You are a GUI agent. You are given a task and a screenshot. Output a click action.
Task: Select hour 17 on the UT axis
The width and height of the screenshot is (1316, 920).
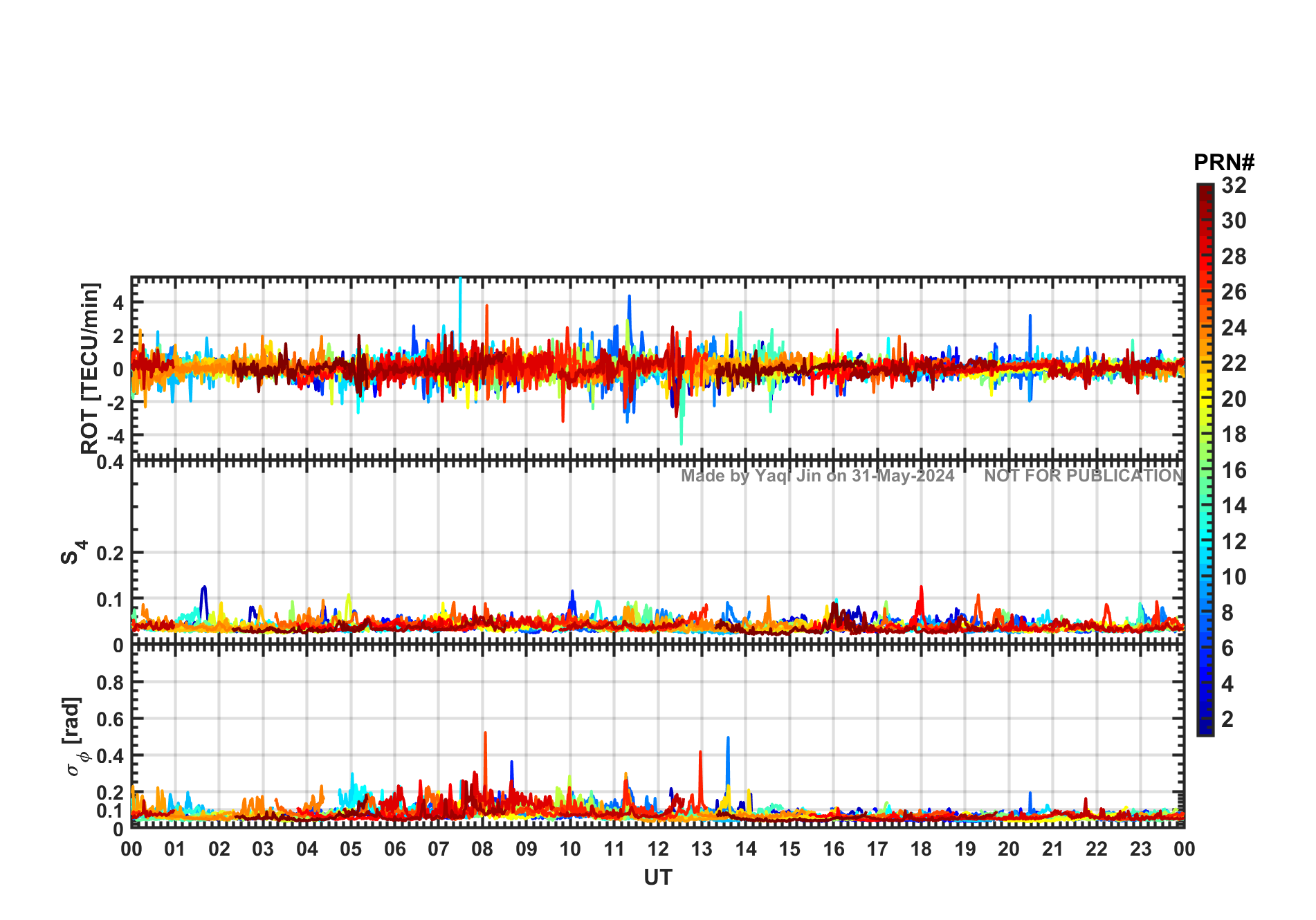tap(877, 849)
